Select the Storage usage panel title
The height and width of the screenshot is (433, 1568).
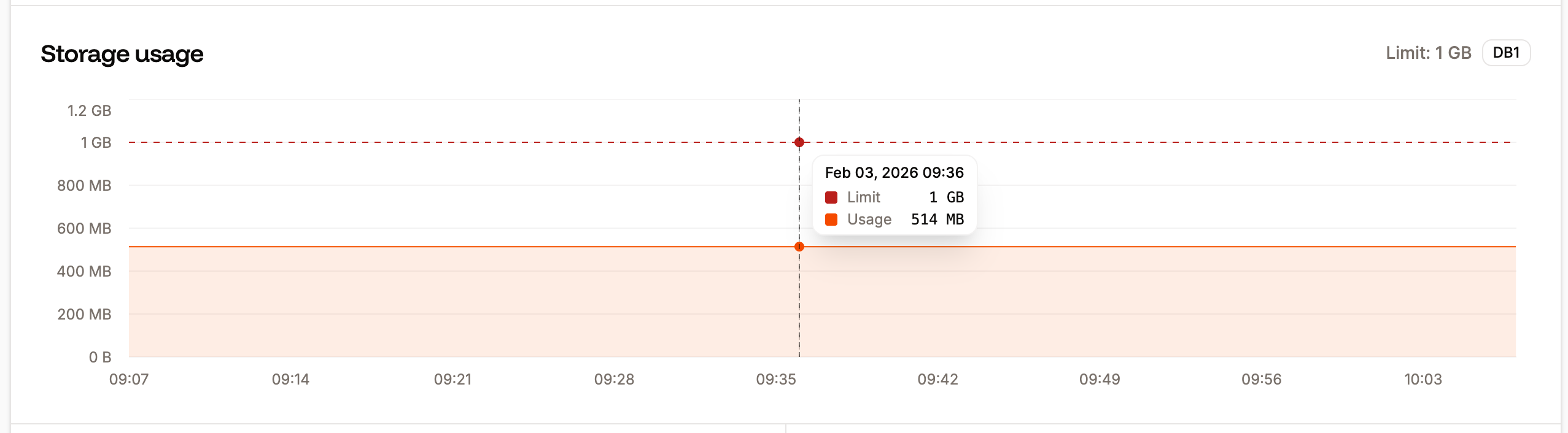[122, 54]
